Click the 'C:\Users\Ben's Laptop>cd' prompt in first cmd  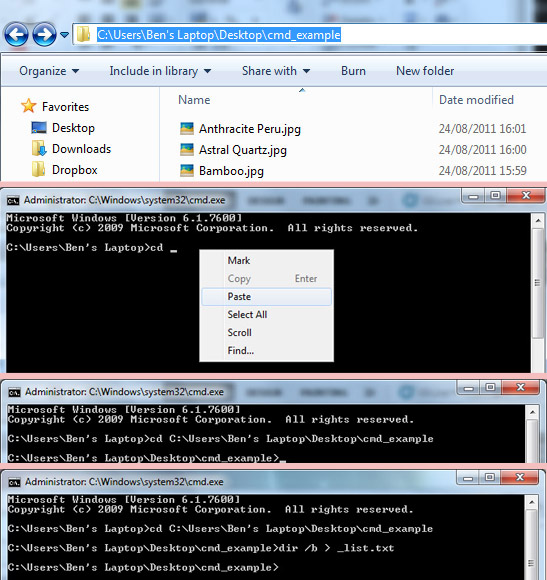pos(85,247)
